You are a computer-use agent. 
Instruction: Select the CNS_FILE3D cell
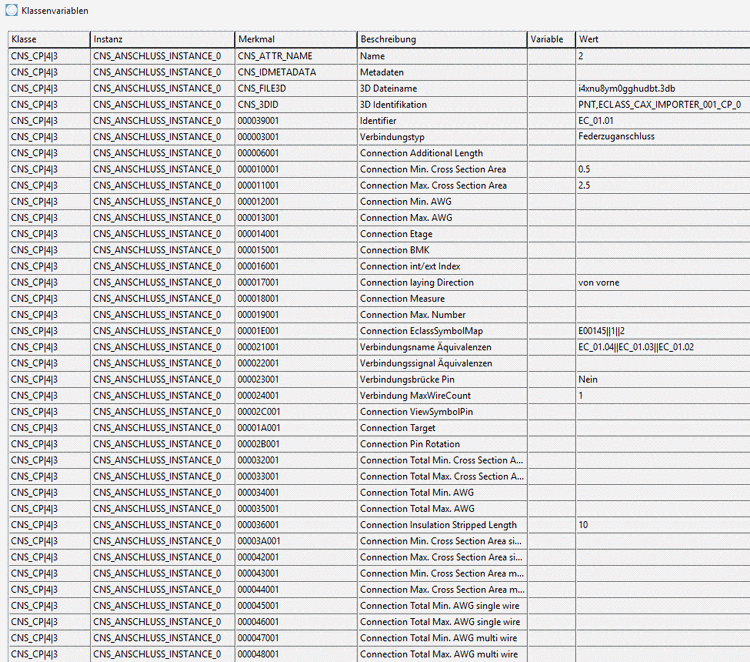296,88
